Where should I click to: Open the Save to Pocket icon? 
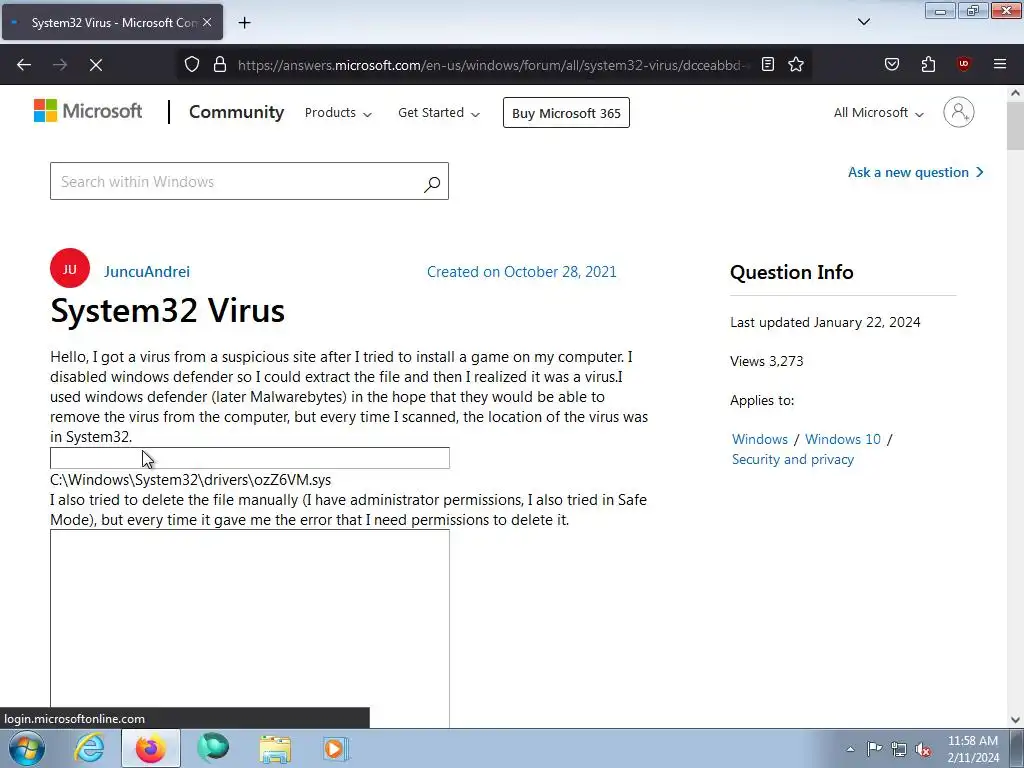click(x=891, y=64)
